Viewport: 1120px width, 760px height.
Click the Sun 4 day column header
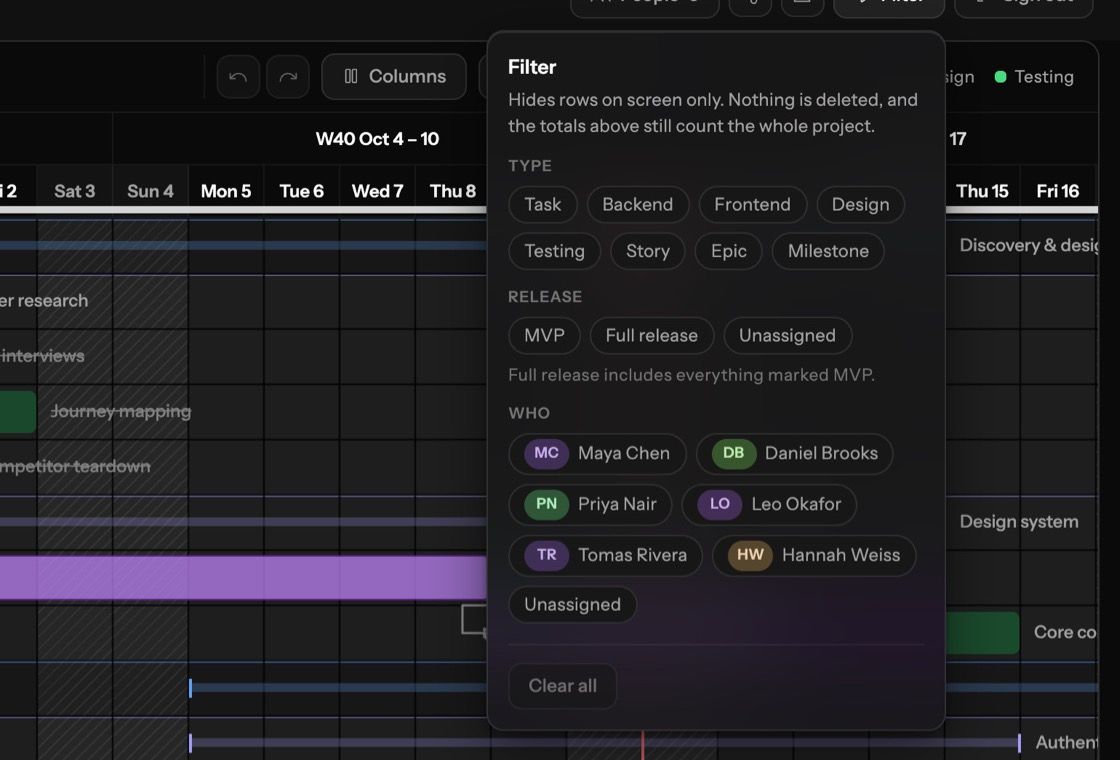point(150,191)
